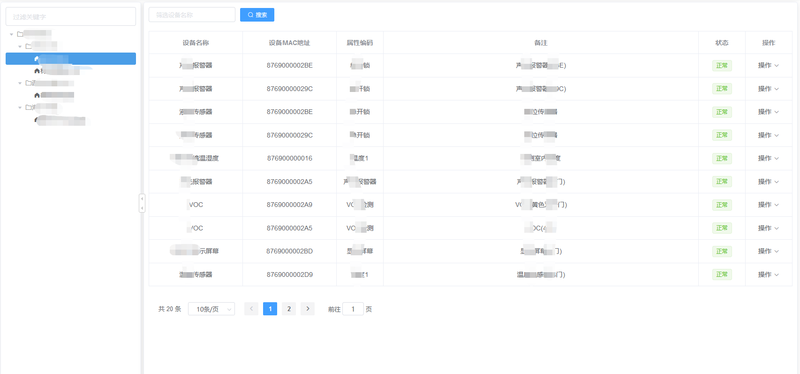Screen dimensions: 800x374
Task: Click 正常 status tag in 8769000002BD row
Action: [722, 251]
